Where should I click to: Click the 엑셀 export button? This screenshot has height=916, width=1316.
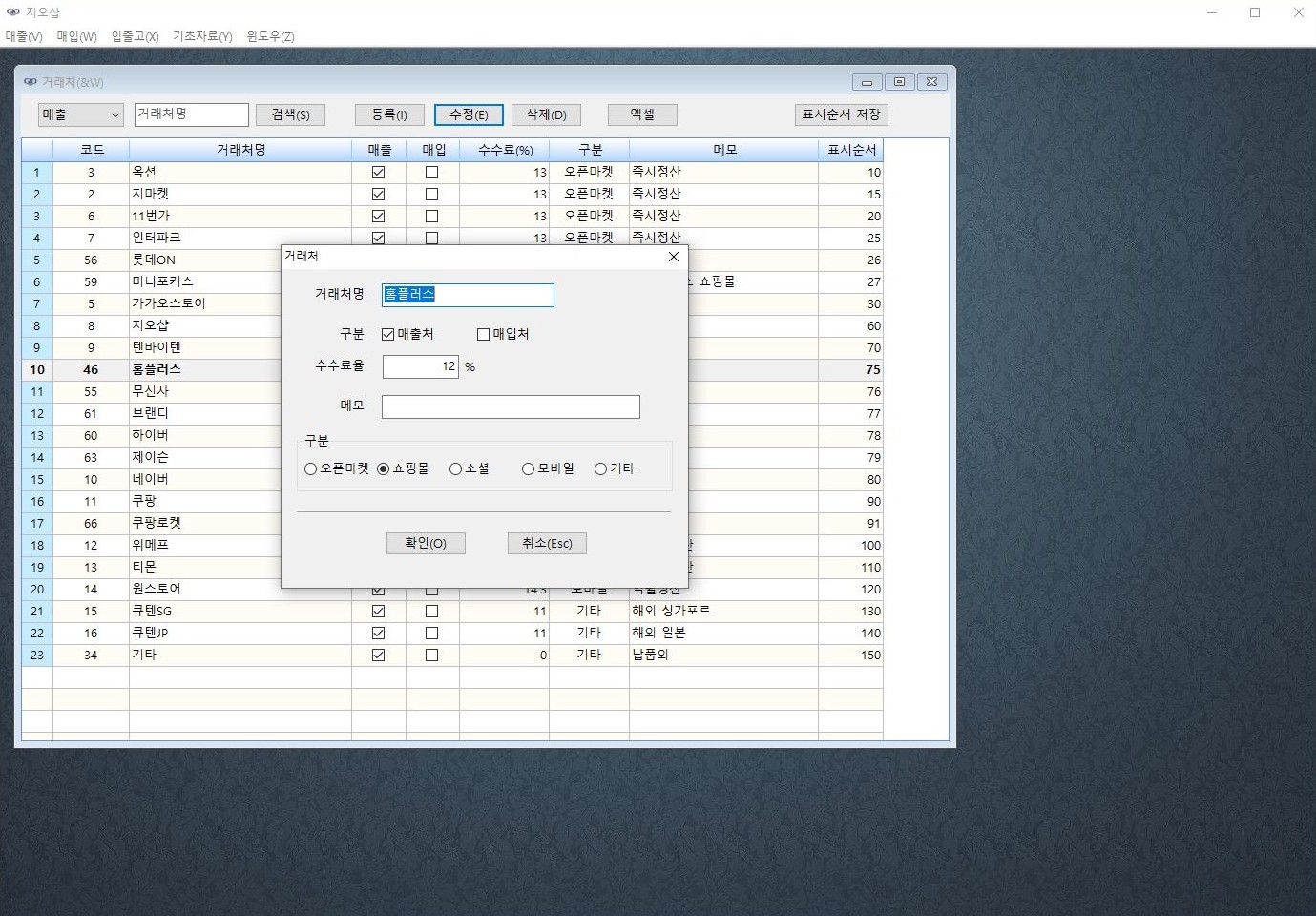[642, 114]
